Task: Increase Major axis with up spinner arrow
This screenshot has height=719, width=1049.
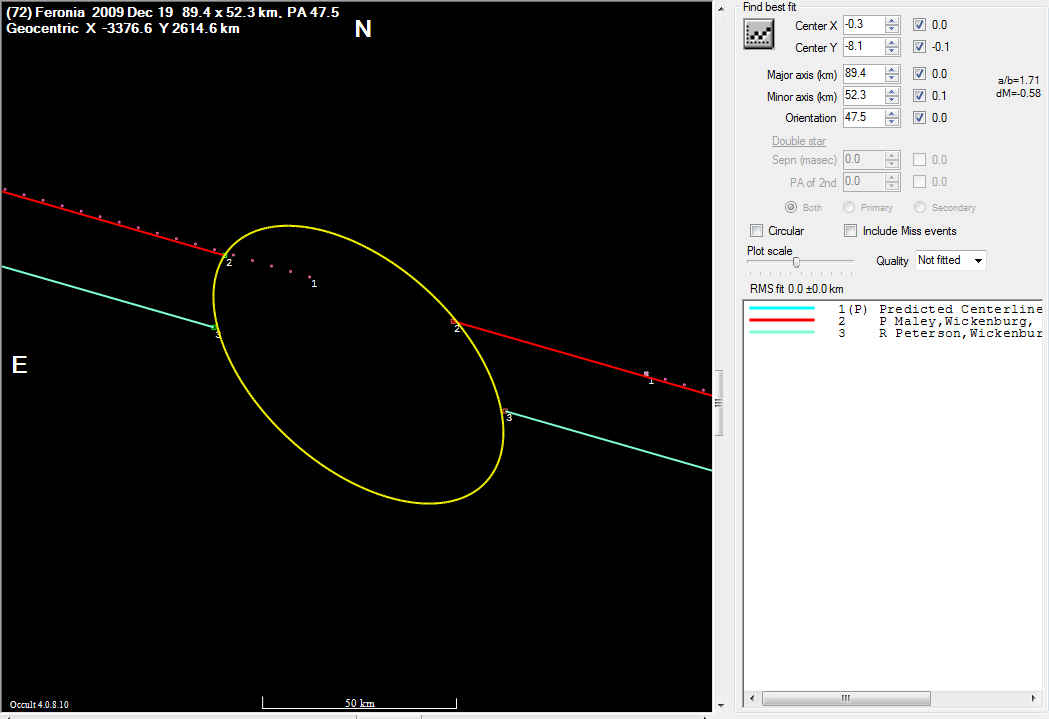Action: click(x=892, y=70)
